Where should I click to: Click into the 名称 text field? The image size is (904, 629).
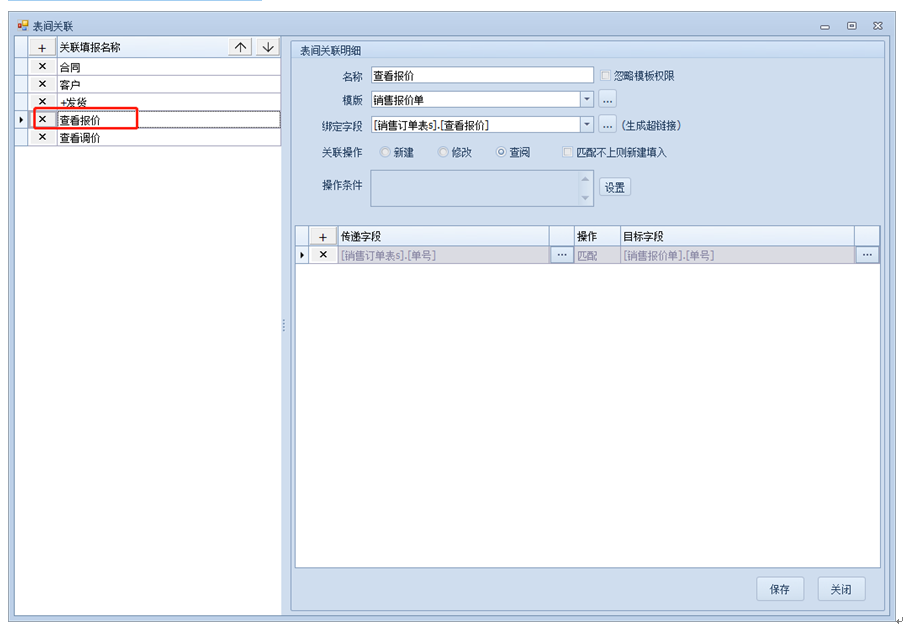click(481, 75)
